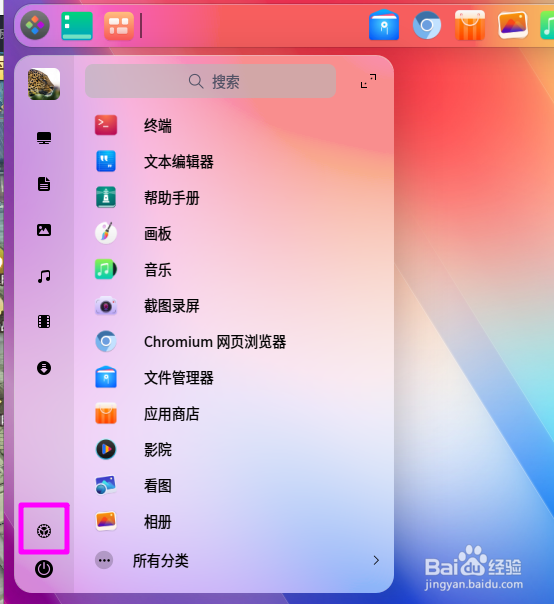The image size is (554, 604).
Task: Select the Chromium 网页浏览器 label
Action: pos(215,342)
